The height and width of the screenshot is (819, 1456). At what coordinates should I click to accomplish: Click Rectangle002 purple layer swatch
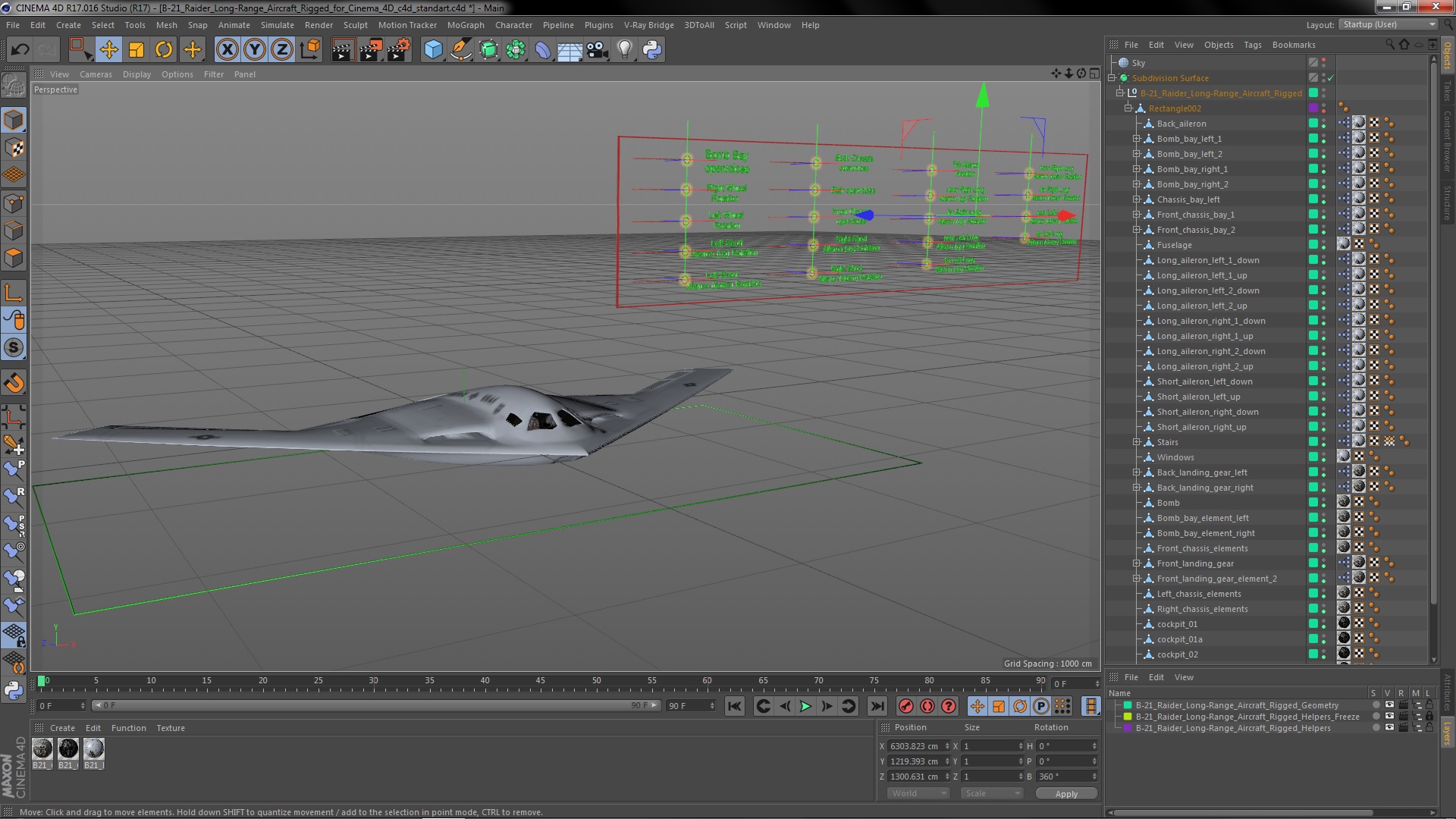[x=1313, y=108]
